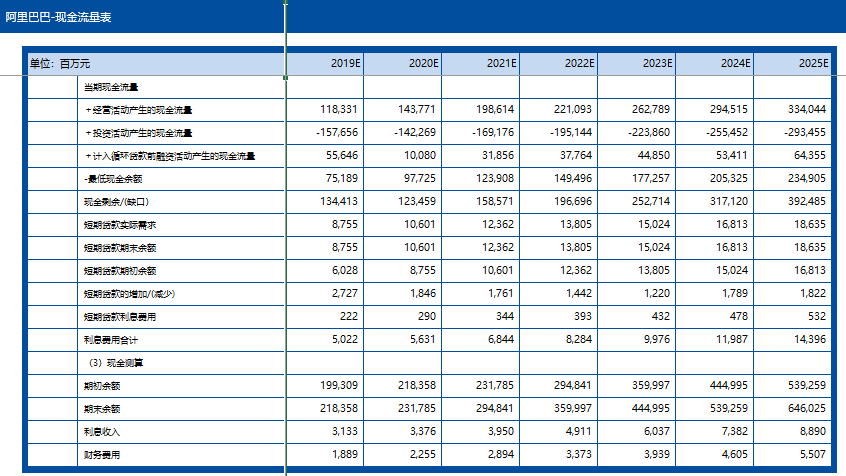The height and width of the screenshot is (476, 846).
Task: Select the 2019E column header
Action: (x=324, y=64)
